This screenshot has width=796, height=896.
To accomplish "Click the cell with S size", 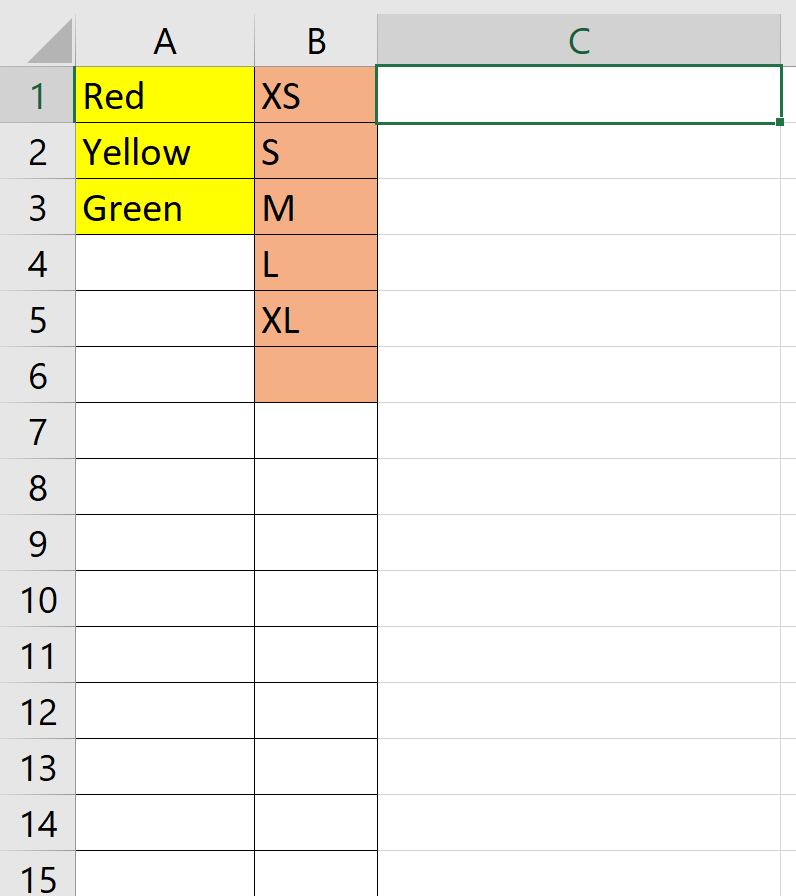I will coord(315,152).
